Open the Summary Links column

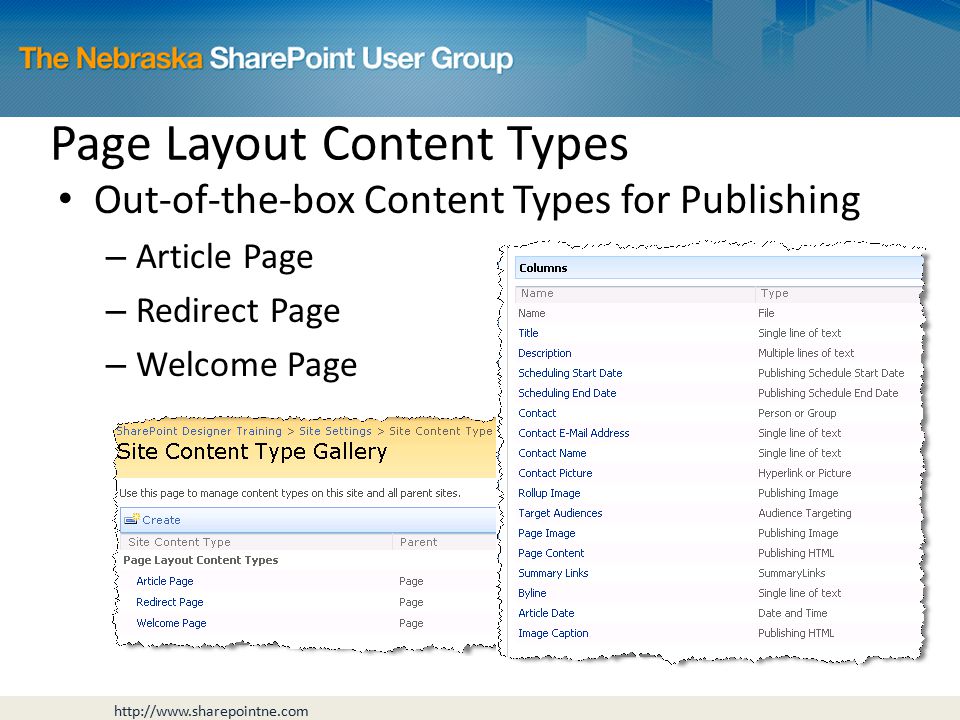point(553,573)
